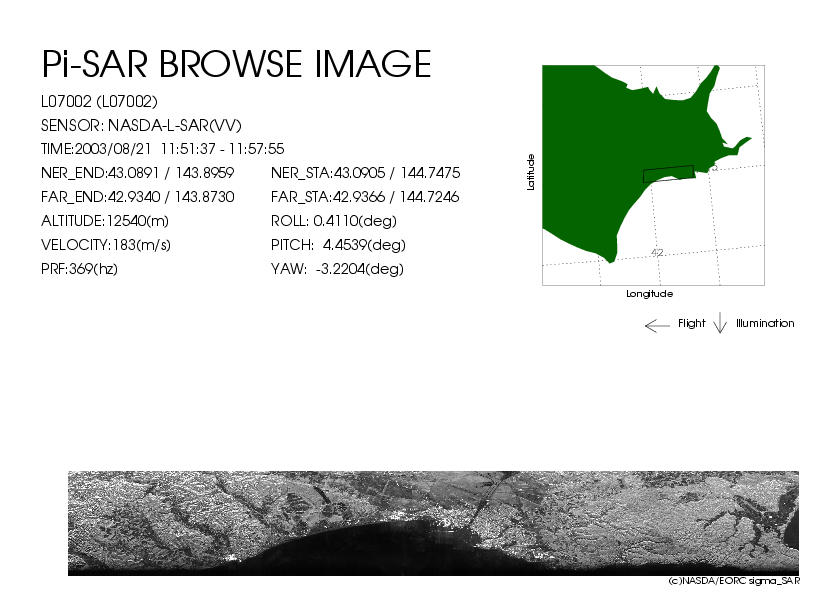Click the green location map thumbnail
The height and width of the screenshot is (595, 822).
(653, 175)
